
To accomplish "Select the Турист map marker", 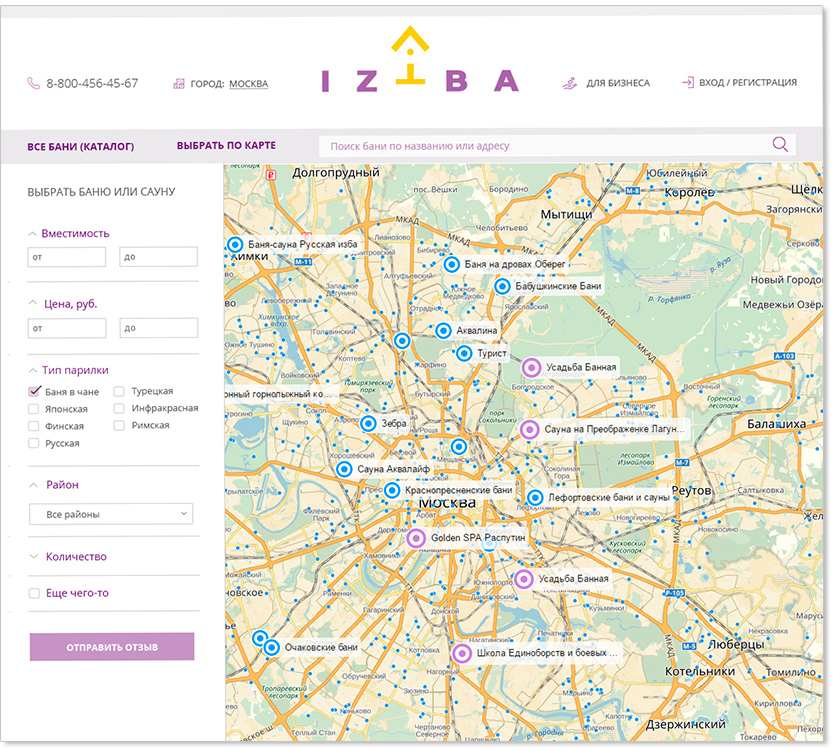I will click(464, 353).
